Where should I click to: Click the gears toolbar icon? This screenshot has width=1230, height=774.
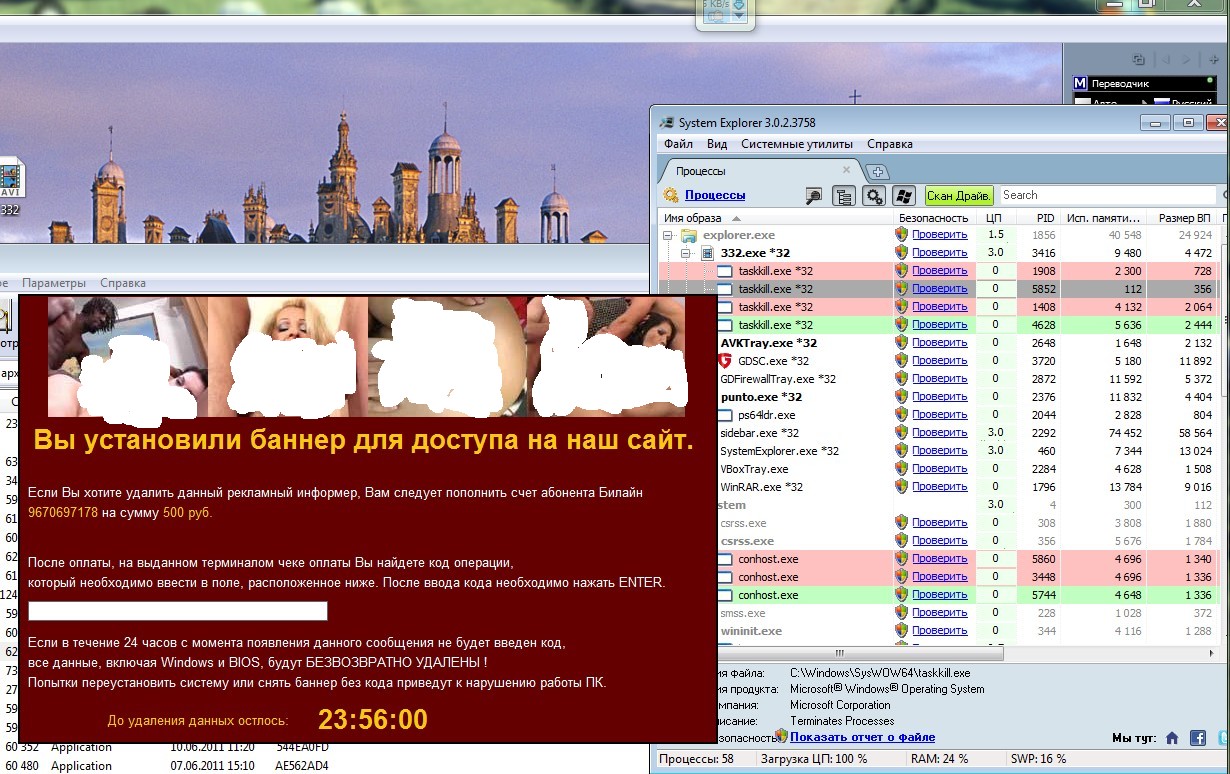pyautogui.click(x=874, y=196)
